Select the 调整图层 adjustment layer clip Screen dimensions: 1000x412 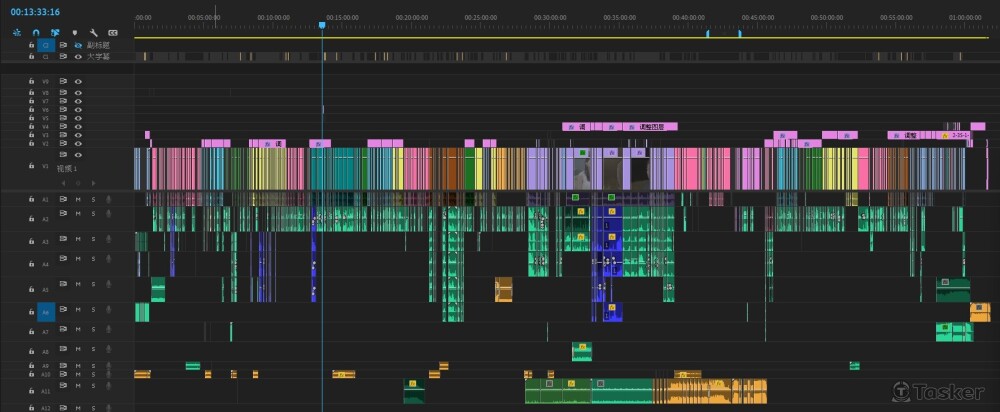pyautogui.click(x=650, y=127)
